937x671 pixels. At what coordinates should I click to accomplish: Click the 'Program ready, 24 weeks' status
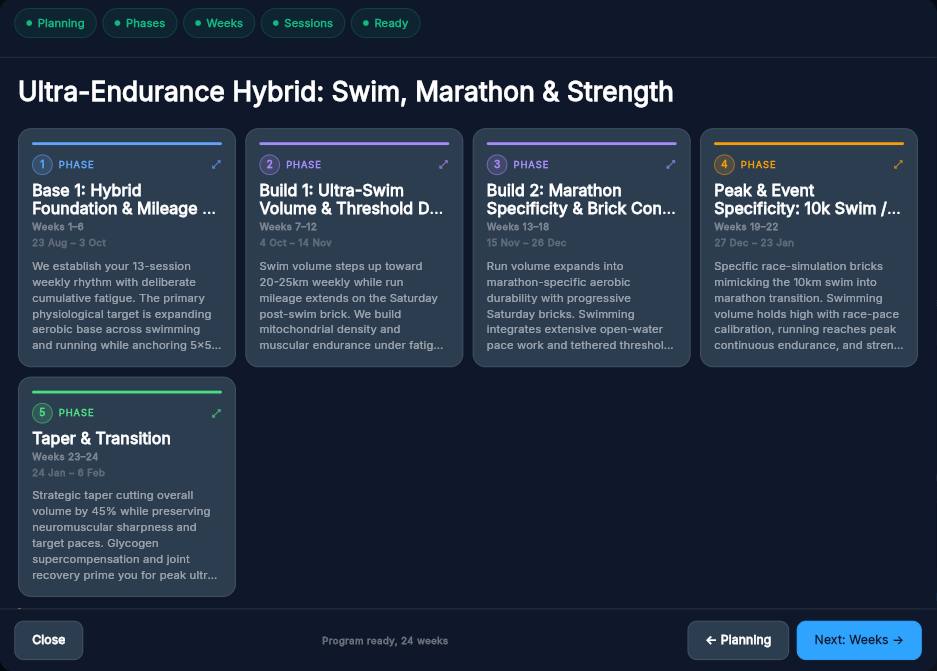385,641
